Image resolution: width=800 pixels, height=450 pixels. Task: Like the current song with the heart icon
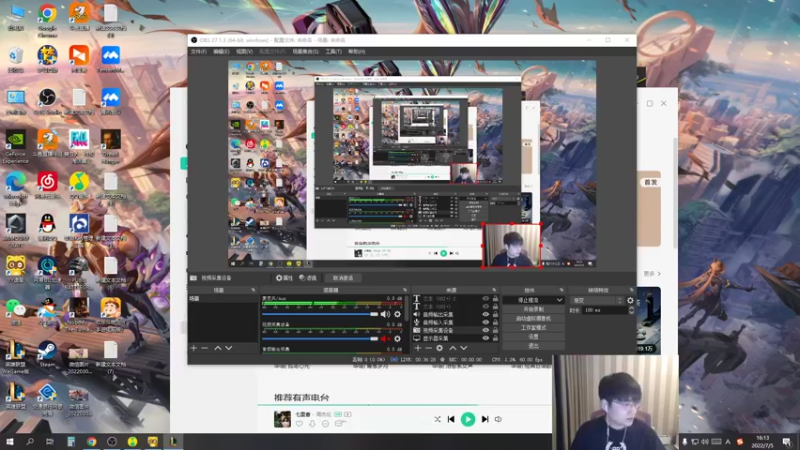(299, 423)
